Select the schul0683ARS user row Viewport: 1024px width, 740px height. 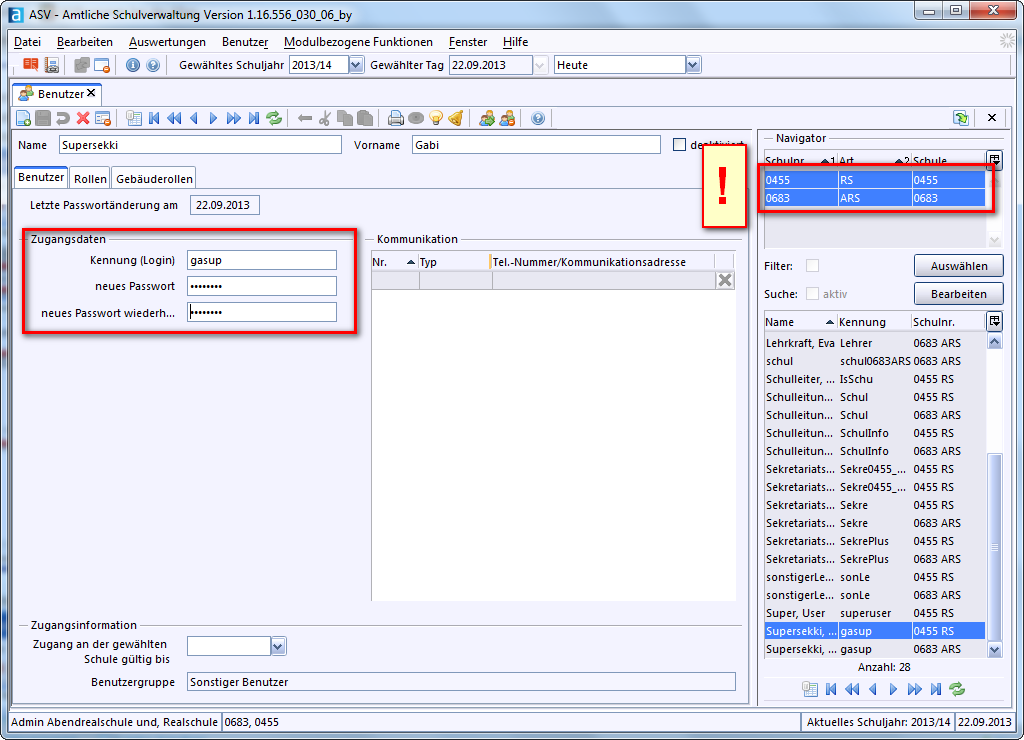[874, 361]
